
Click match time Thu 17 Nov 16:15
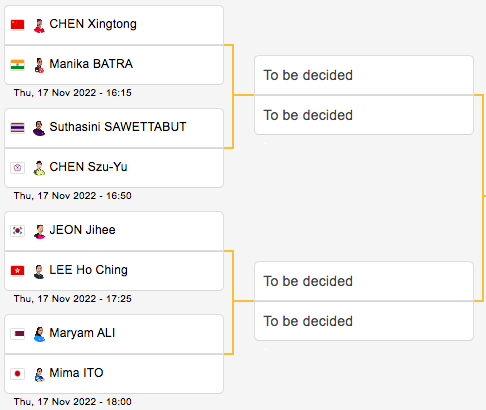73,93
